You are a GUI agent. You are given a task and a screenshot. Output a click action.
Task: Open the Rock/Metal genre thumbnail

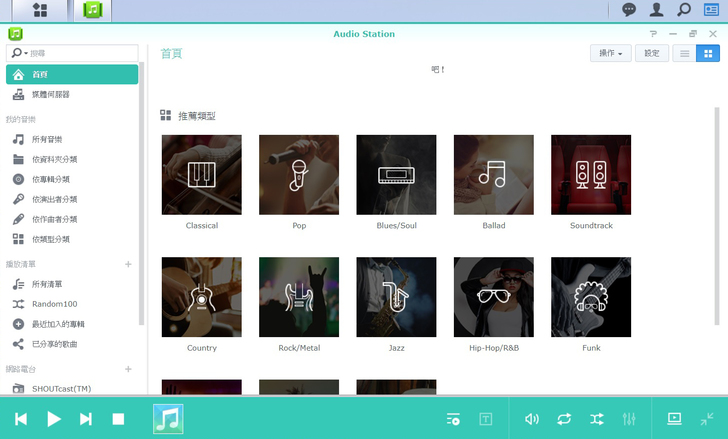click(299, 297)
